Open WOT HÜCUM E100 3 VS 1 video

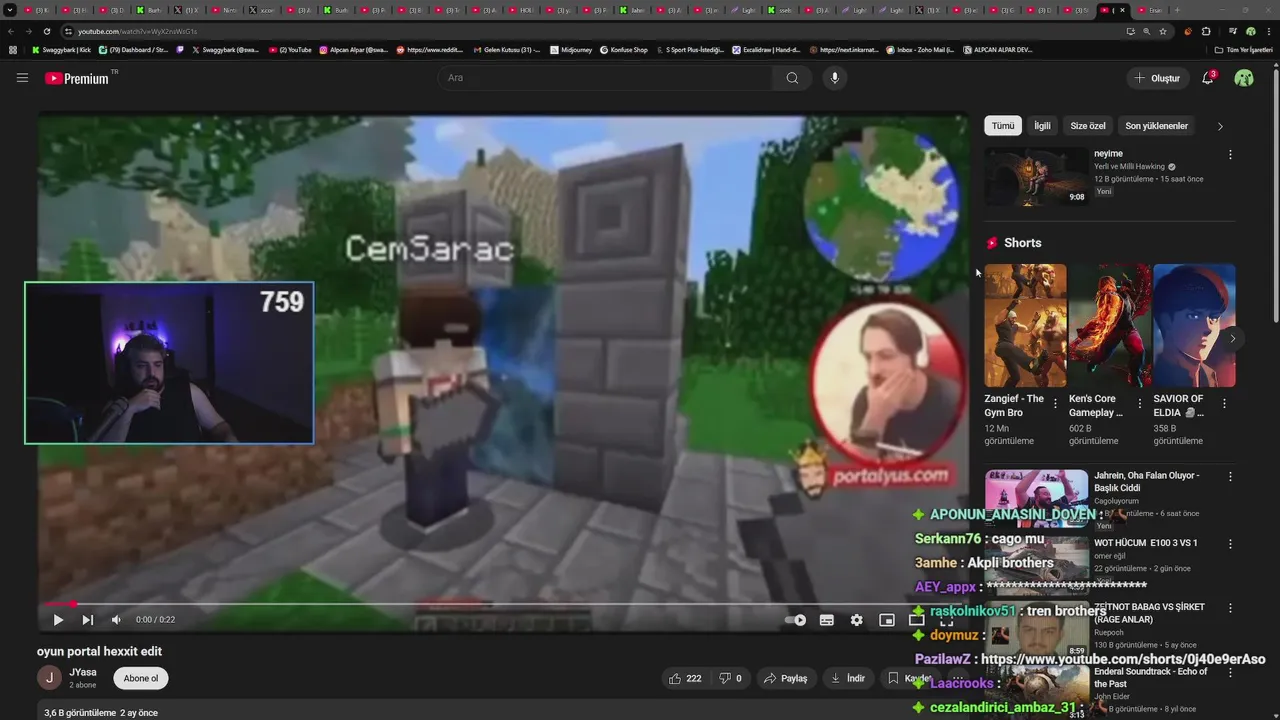(x=1146, y=543)
